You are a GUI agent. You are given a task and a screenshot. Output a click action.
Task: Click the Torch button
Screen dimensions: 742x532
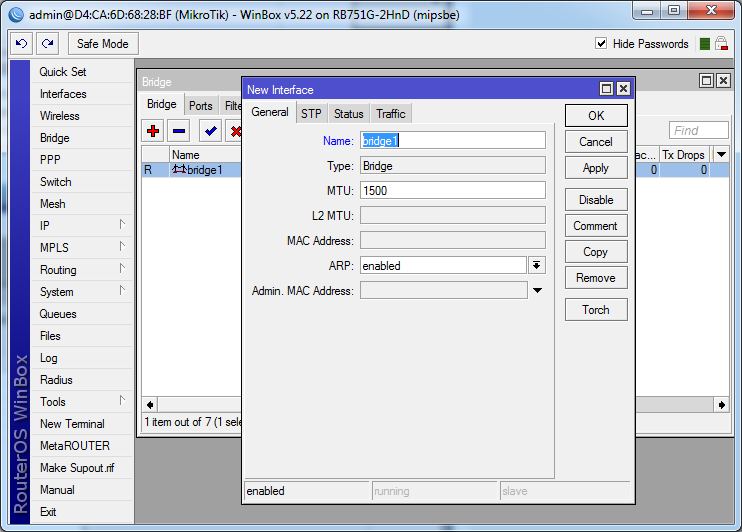[596, 310]
